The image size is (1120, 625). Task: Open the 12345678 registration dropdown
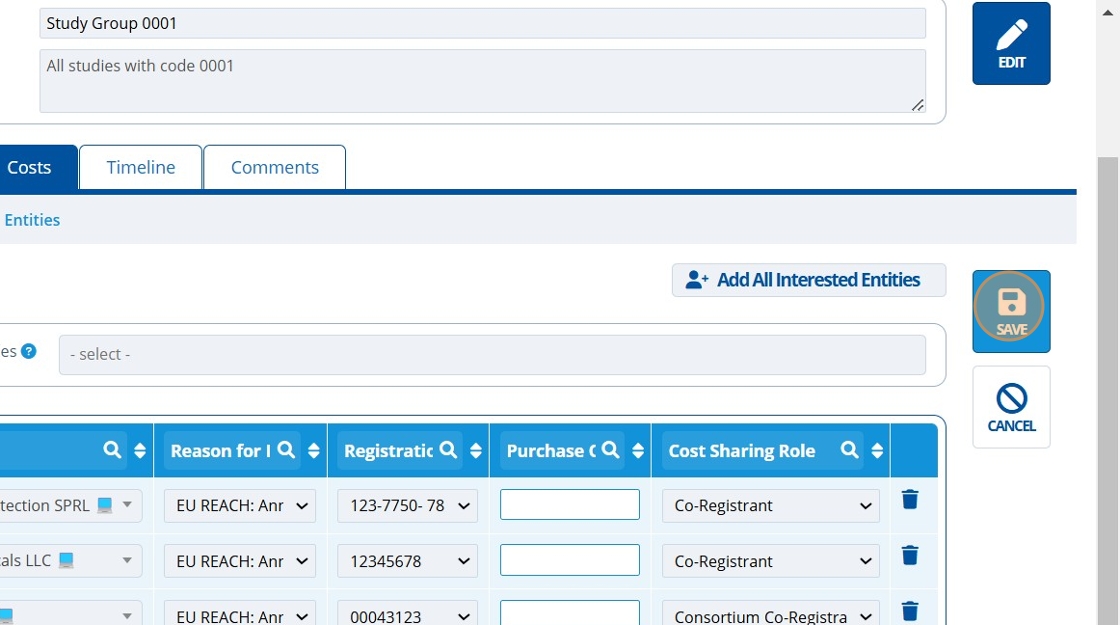point(407,561)
